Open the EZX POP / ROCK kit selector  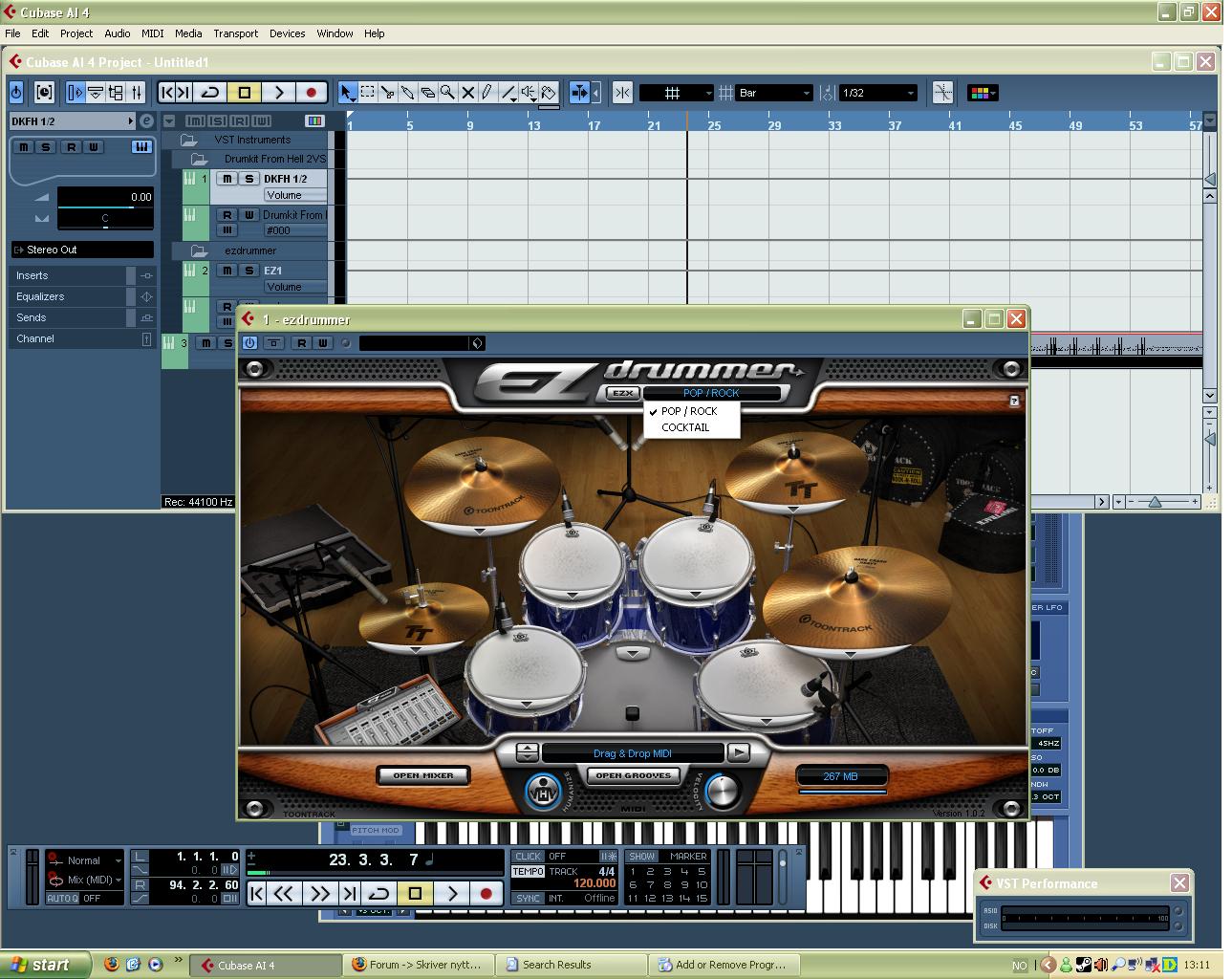[x=712, y=393]
